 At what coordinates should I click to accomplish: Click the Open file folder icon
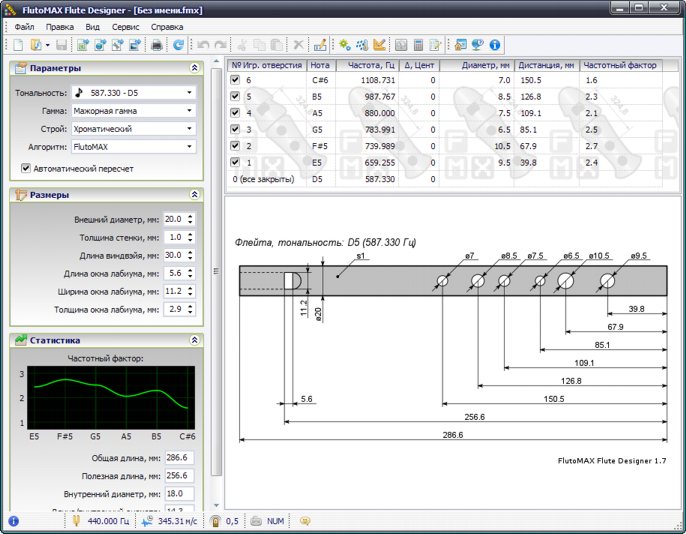click(x=36, y=45)
